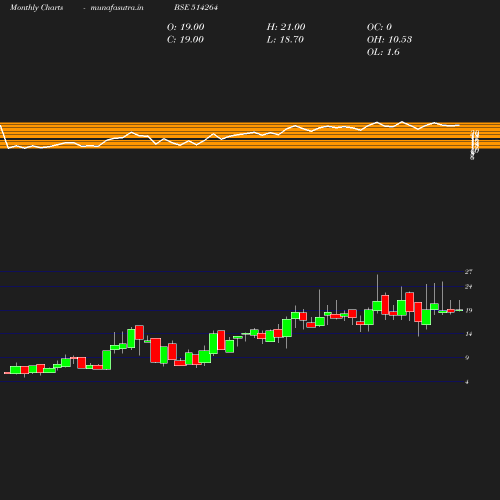Click the 19 price axis label

tap(468, 310)
